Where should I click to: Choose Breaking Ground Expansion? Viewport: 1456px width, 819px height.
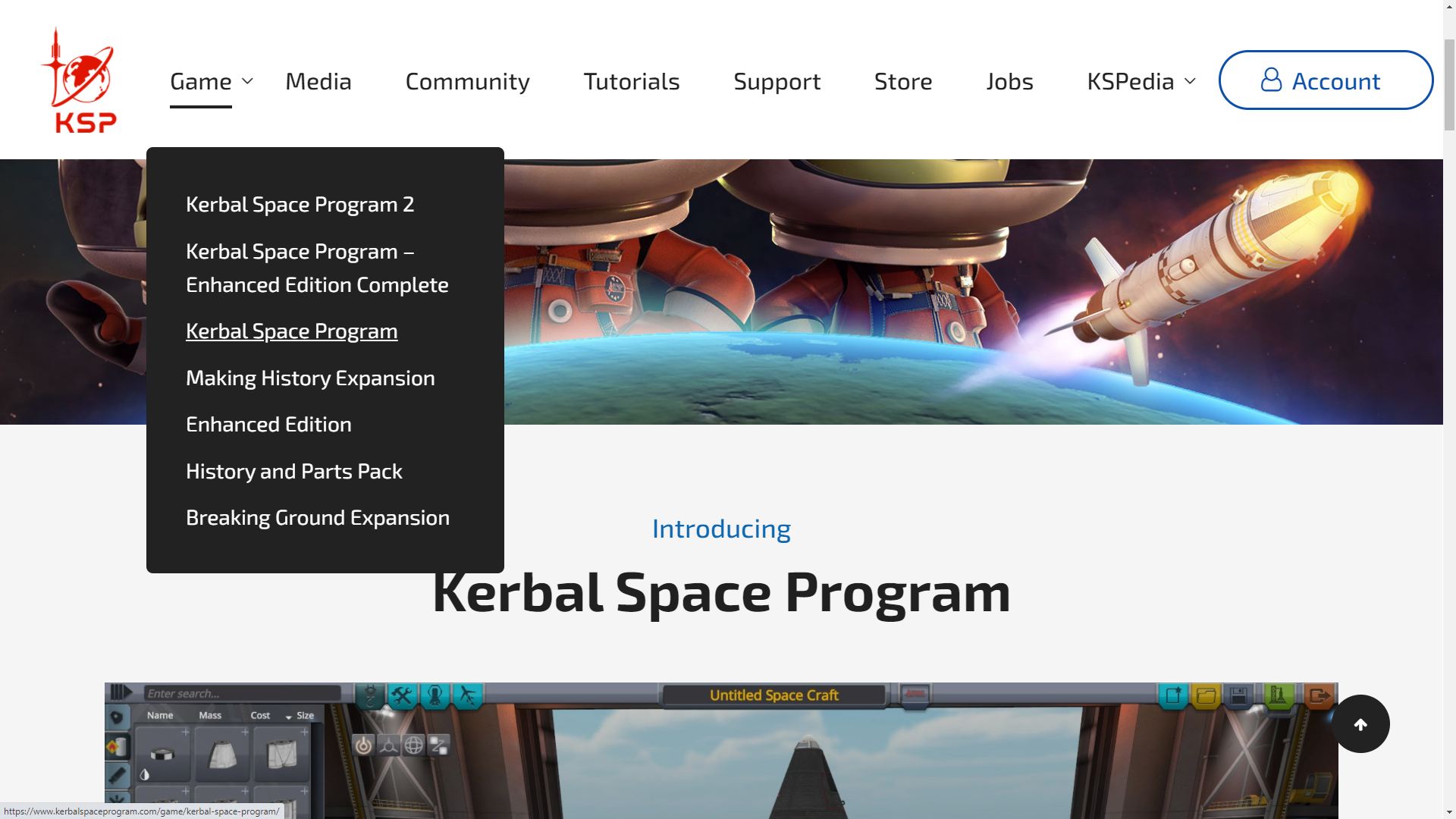(318, 518)
